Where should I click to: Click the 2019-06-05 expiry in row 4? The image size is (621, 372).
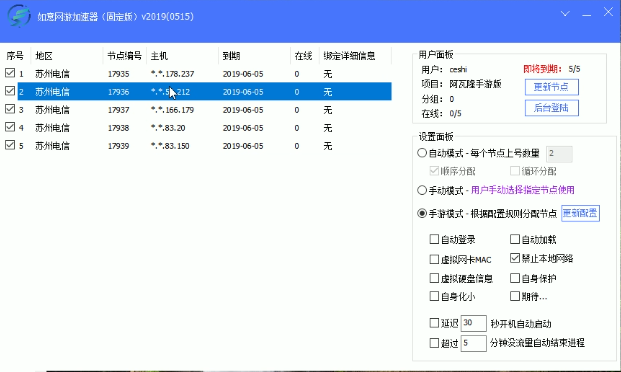pos(243,128)
